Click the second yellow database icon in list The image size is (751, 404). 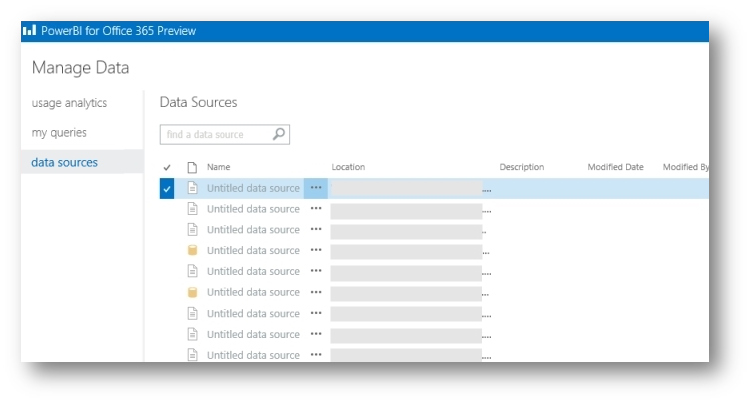pyautogui.click(x=192, y=293)
